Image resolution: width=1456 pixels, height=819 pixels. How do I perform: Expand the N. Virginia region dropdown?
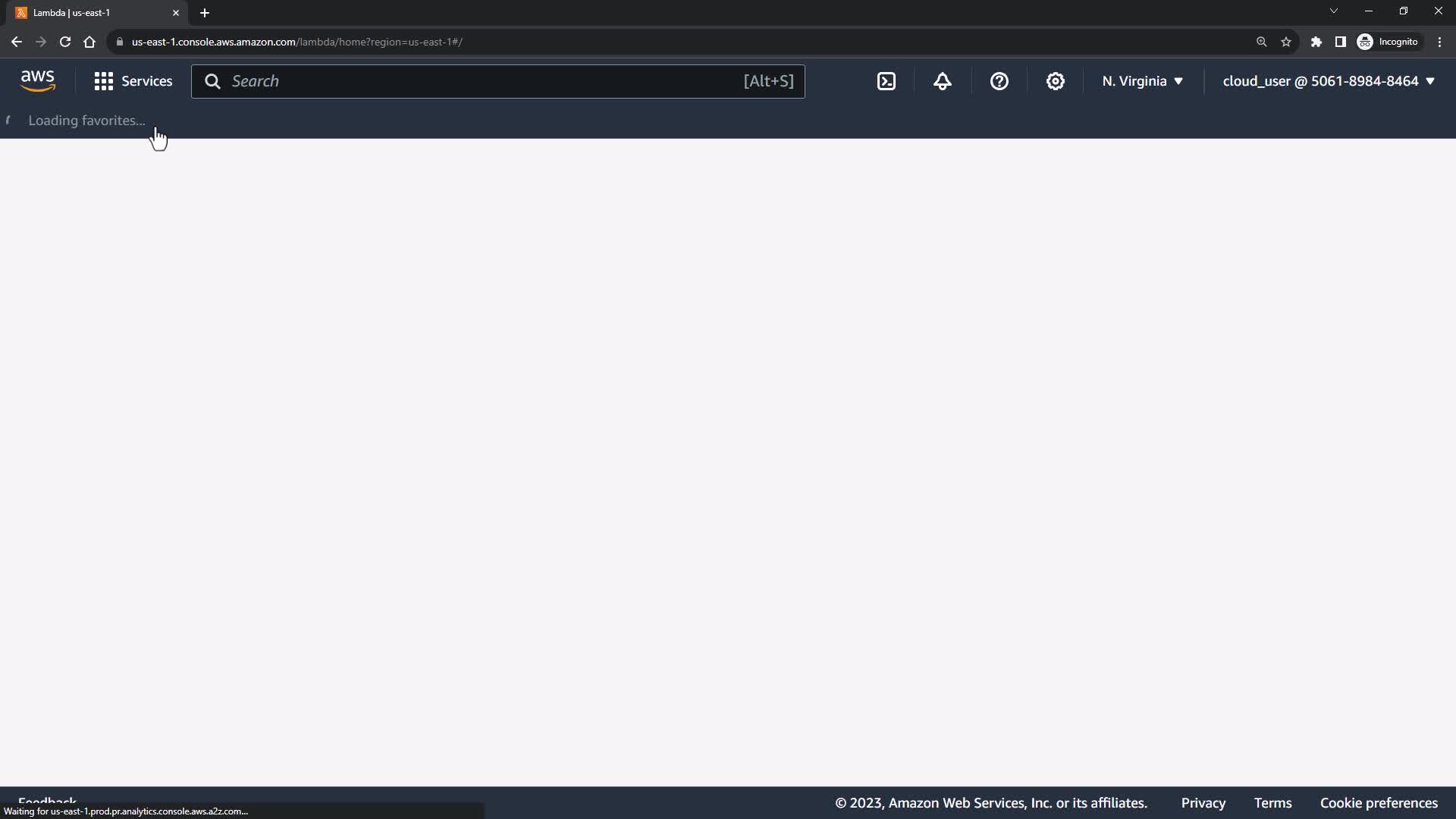coord(1142,81)
